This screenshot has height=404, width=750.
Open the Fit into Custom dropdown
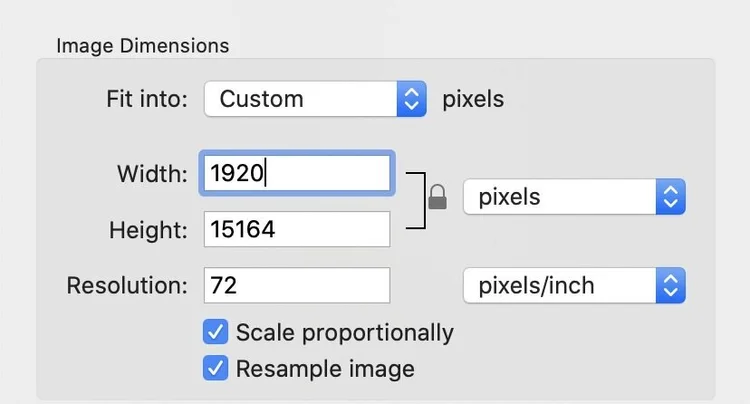pyautogui.click(x=302, y=99)
